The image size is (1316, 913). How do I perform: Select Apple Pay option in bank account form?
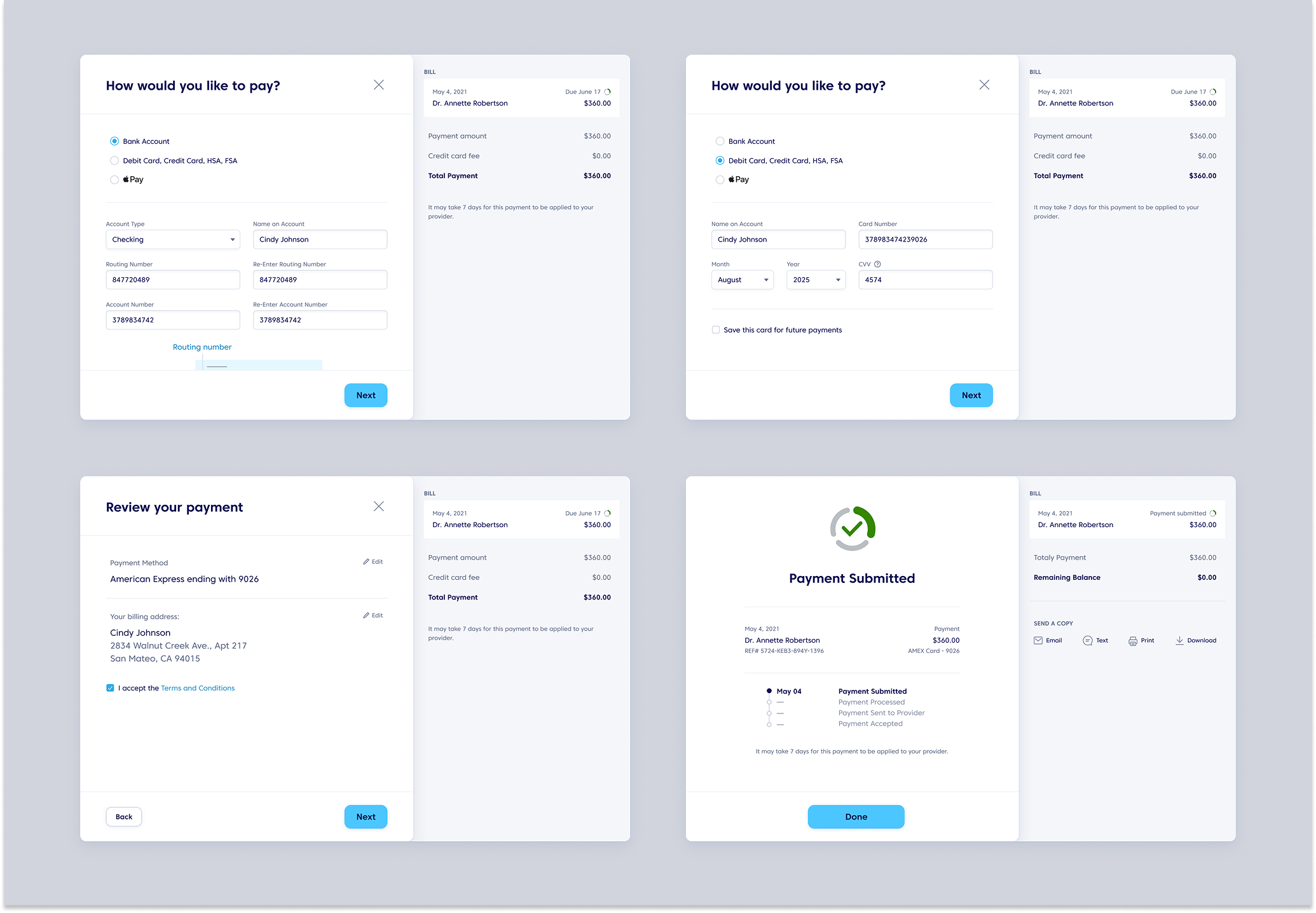[114, 179]
